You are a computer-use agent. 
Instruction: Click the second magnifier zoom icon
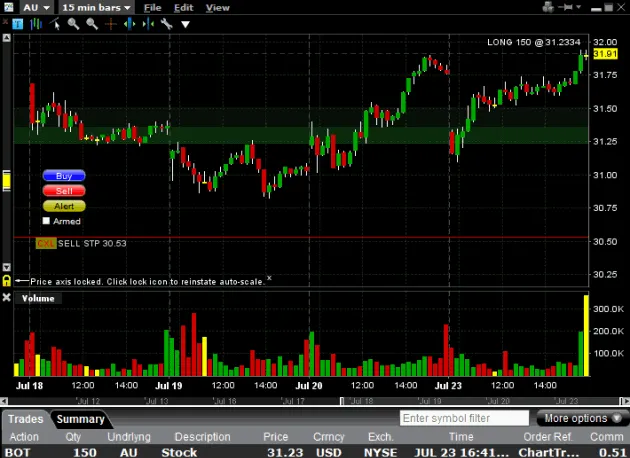tap(91, 23)
